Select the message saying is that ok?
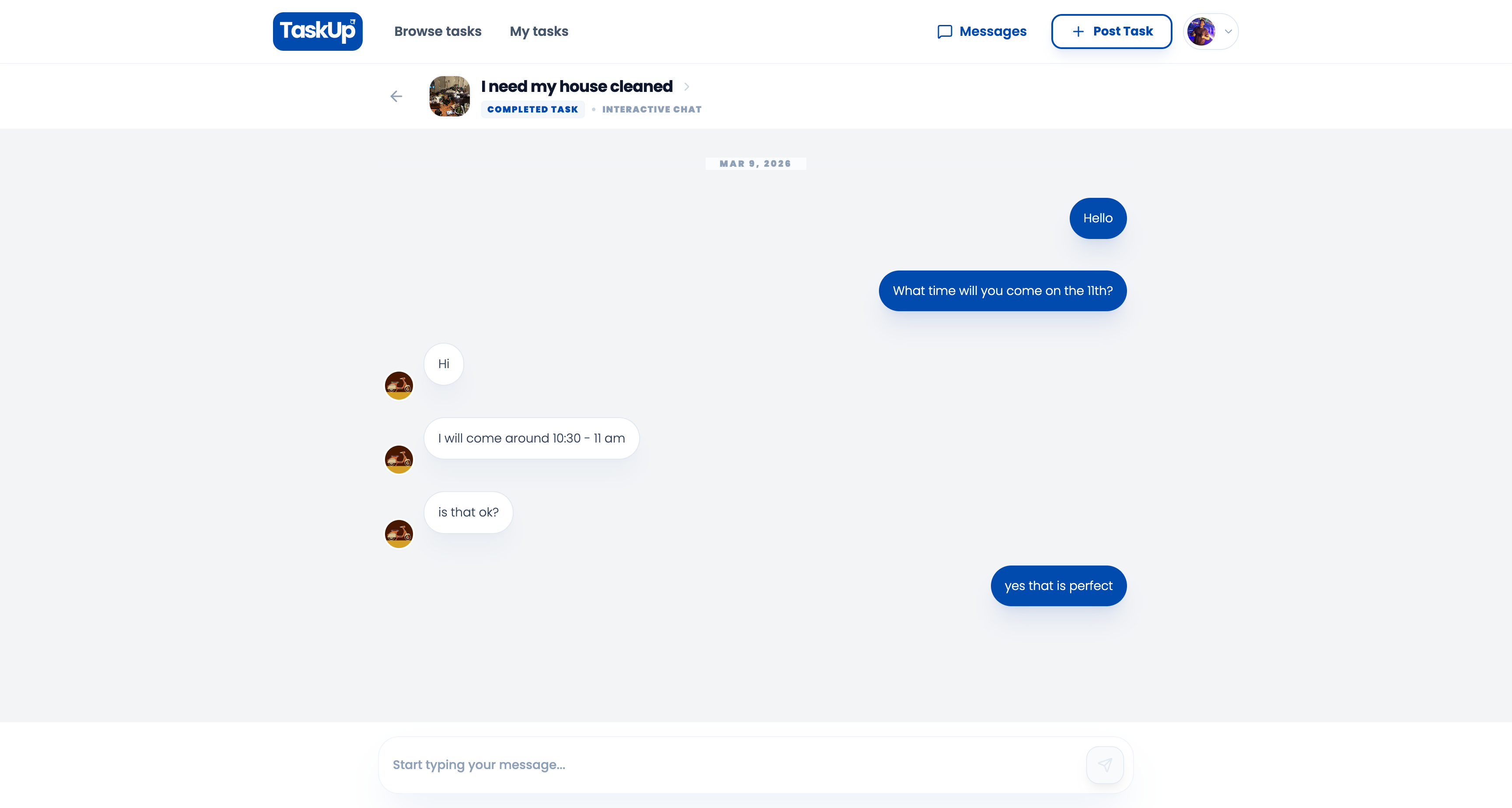 [468, 512]
